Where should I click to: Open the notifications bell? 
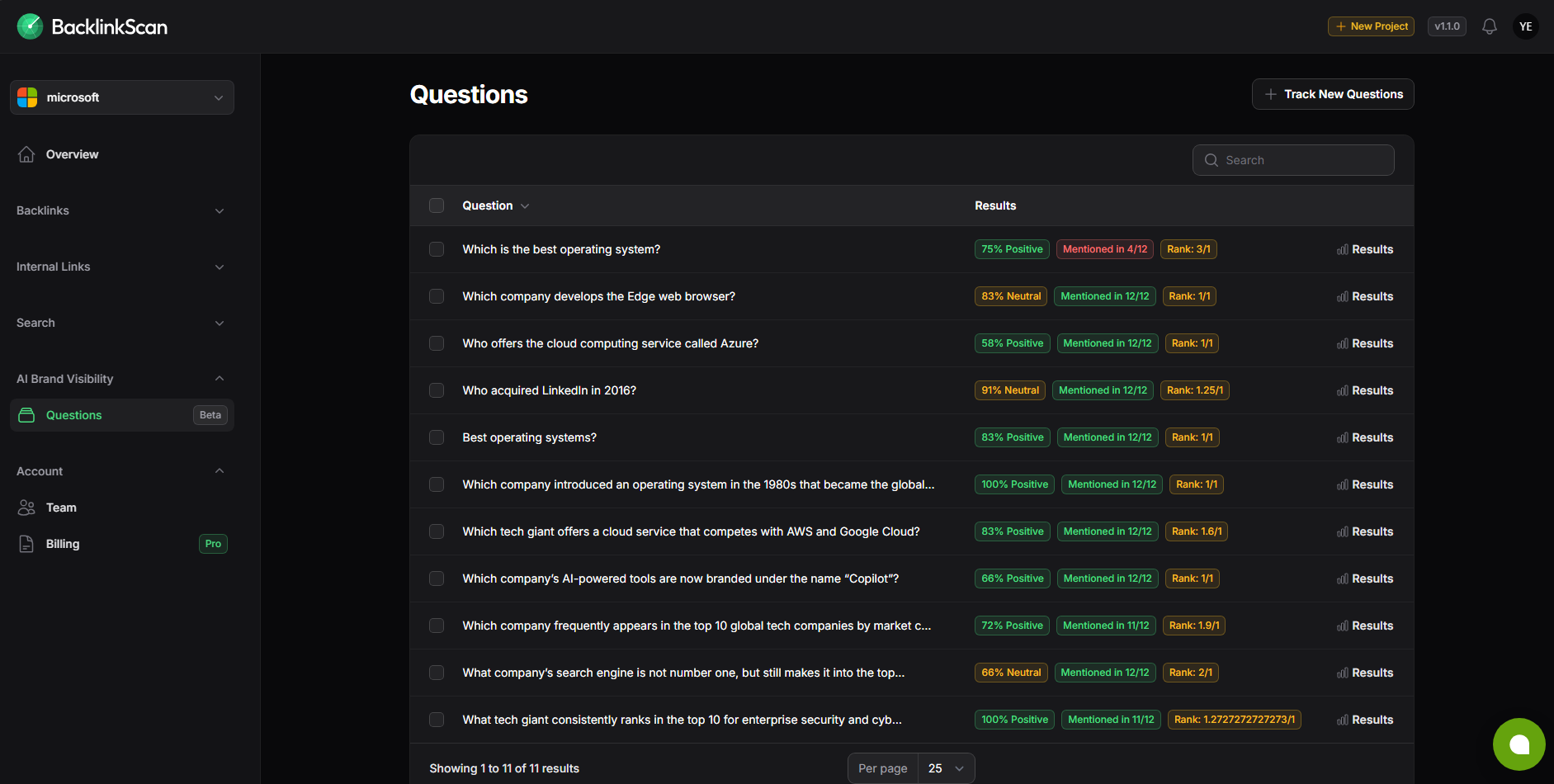point(1490,26)
